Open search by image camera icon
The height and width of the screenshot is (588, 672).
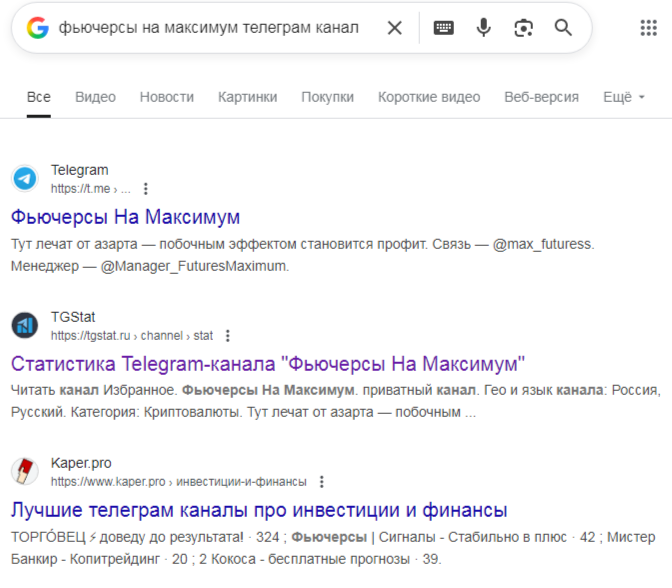tap(523, 28)
